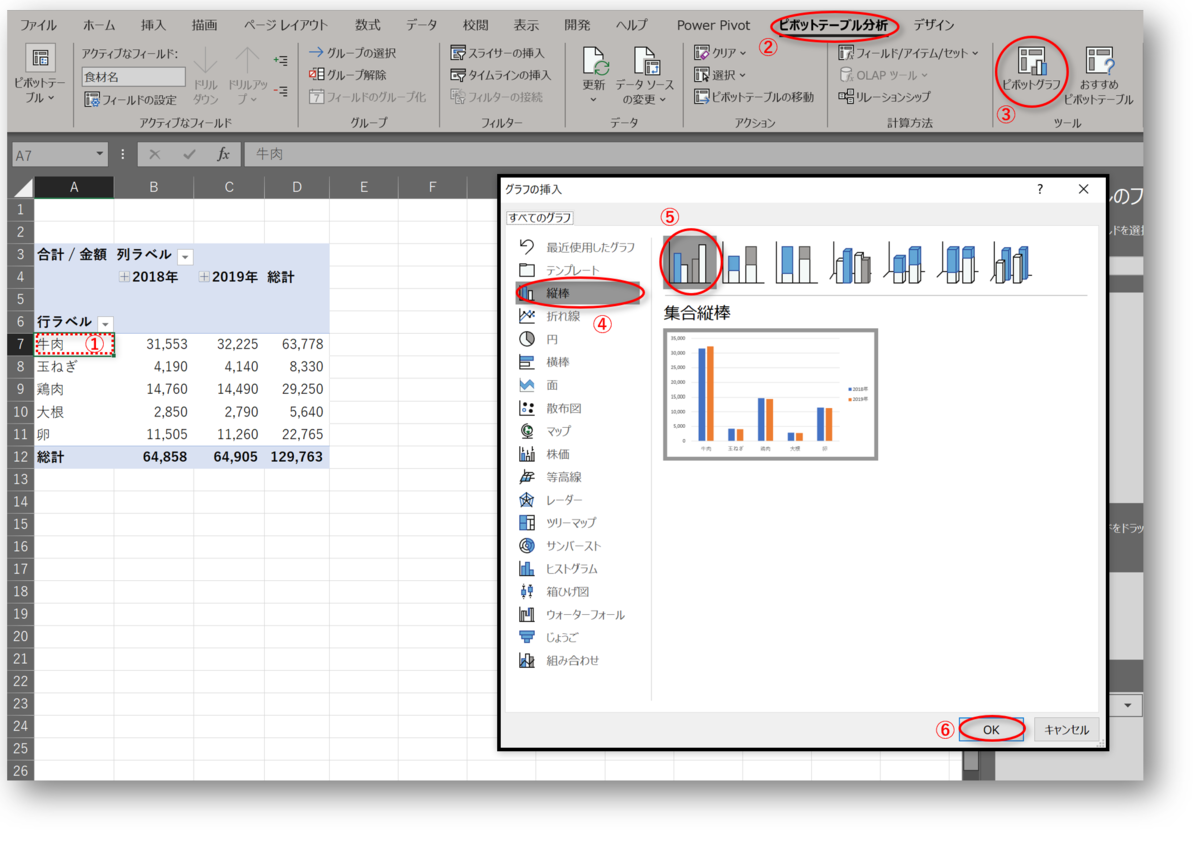Screen dimensions: 1200x846
Task: Expand the 2019年 column group
Action: [x=205, y=277]
